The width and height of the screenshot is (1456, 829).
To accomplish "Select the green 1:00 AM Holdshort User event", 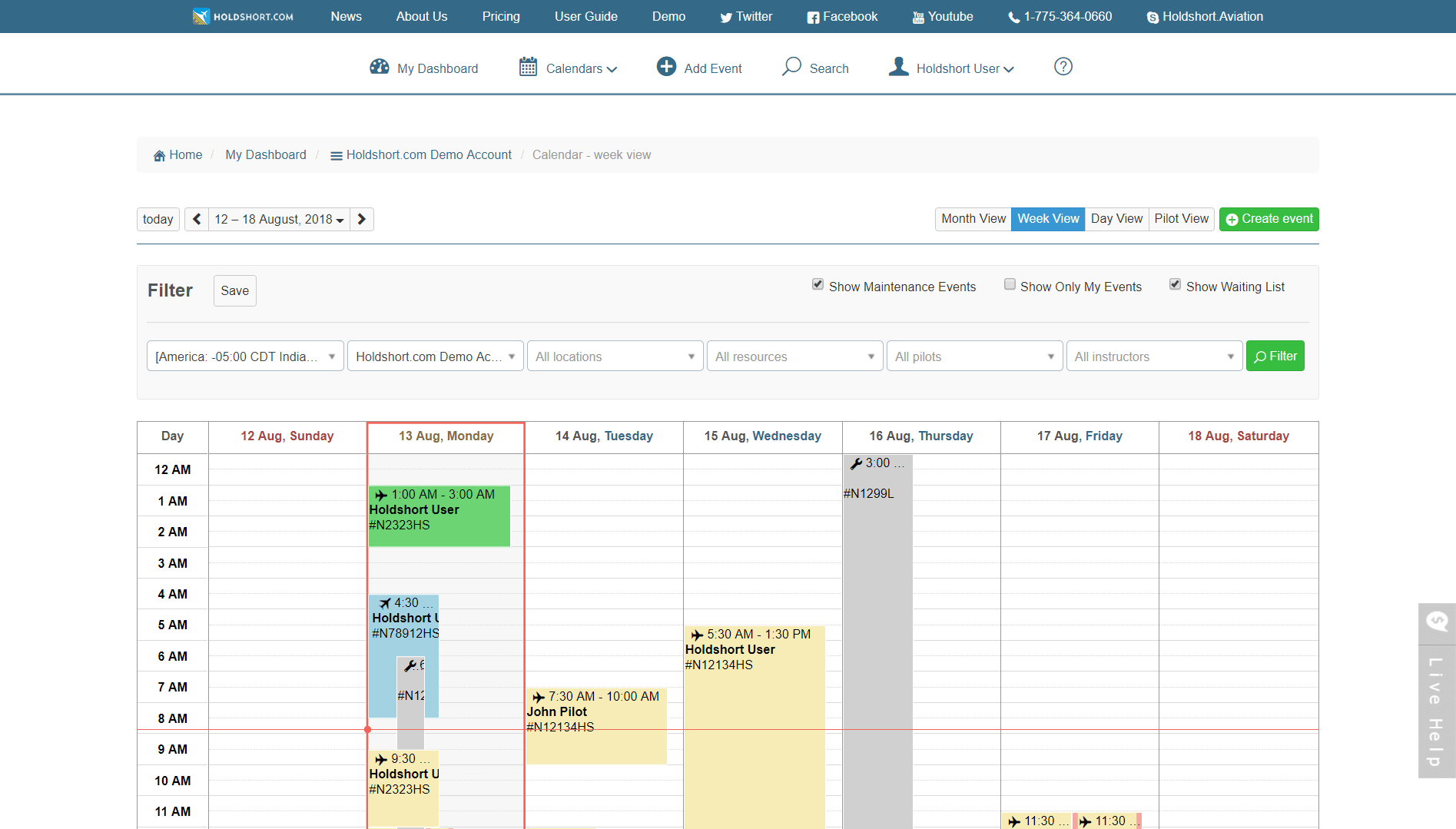I will coord(439,516).
